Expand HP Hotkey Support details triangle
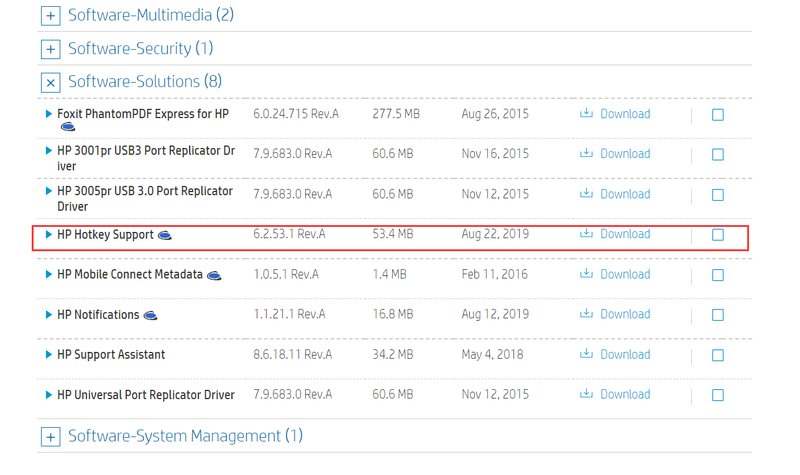The height and width of the screenshot is (475, 800). 48,234
